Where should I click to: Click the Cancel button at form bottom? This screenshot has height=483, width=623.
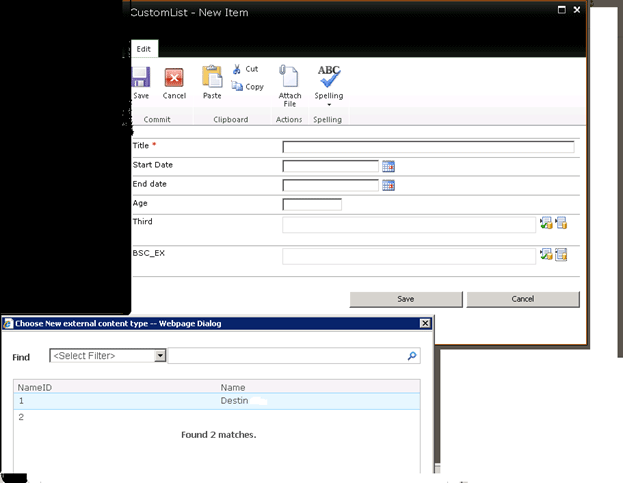[523, 299]
